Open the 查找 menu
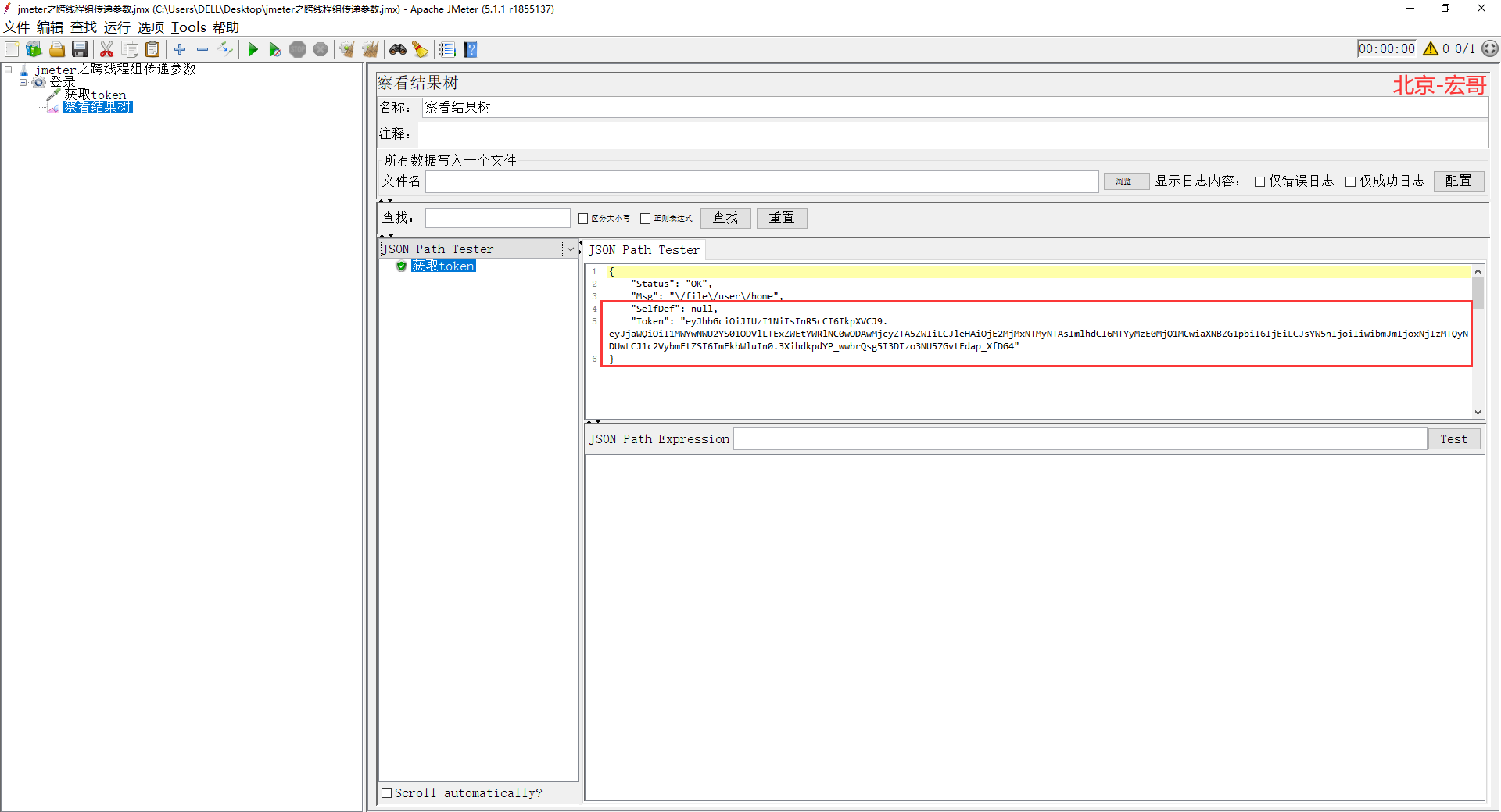 click(84, 27)
